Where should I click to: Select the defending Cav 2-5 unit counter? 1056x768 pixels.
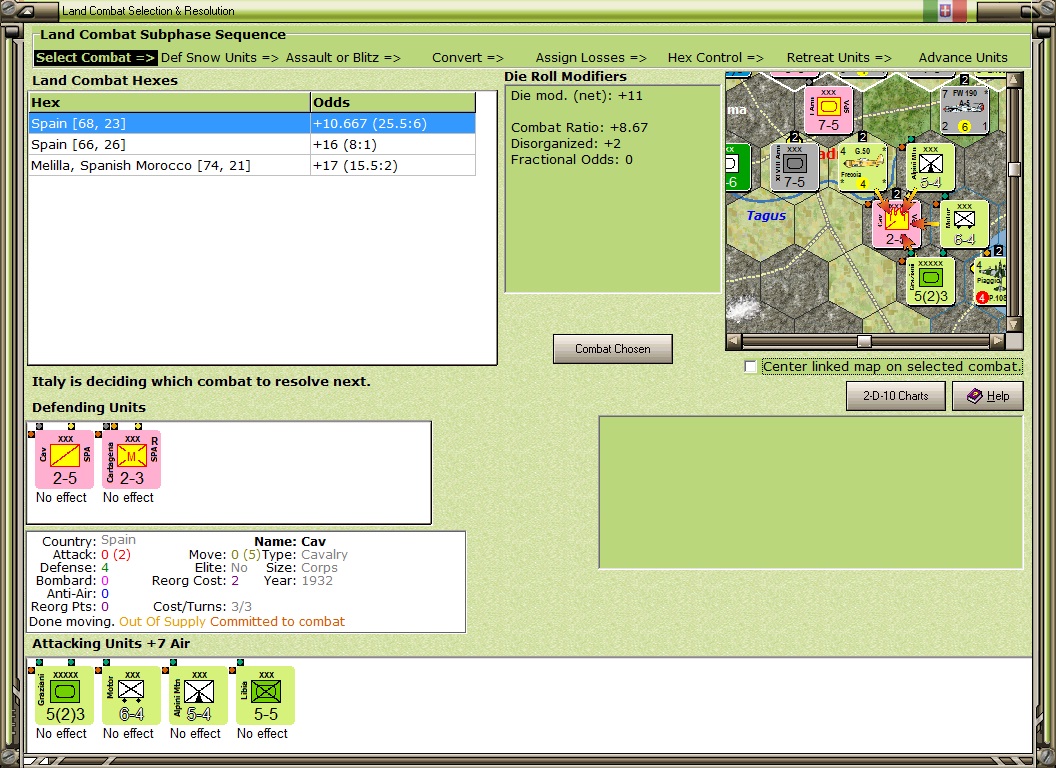pyautogui.click(x=65, y=459)
